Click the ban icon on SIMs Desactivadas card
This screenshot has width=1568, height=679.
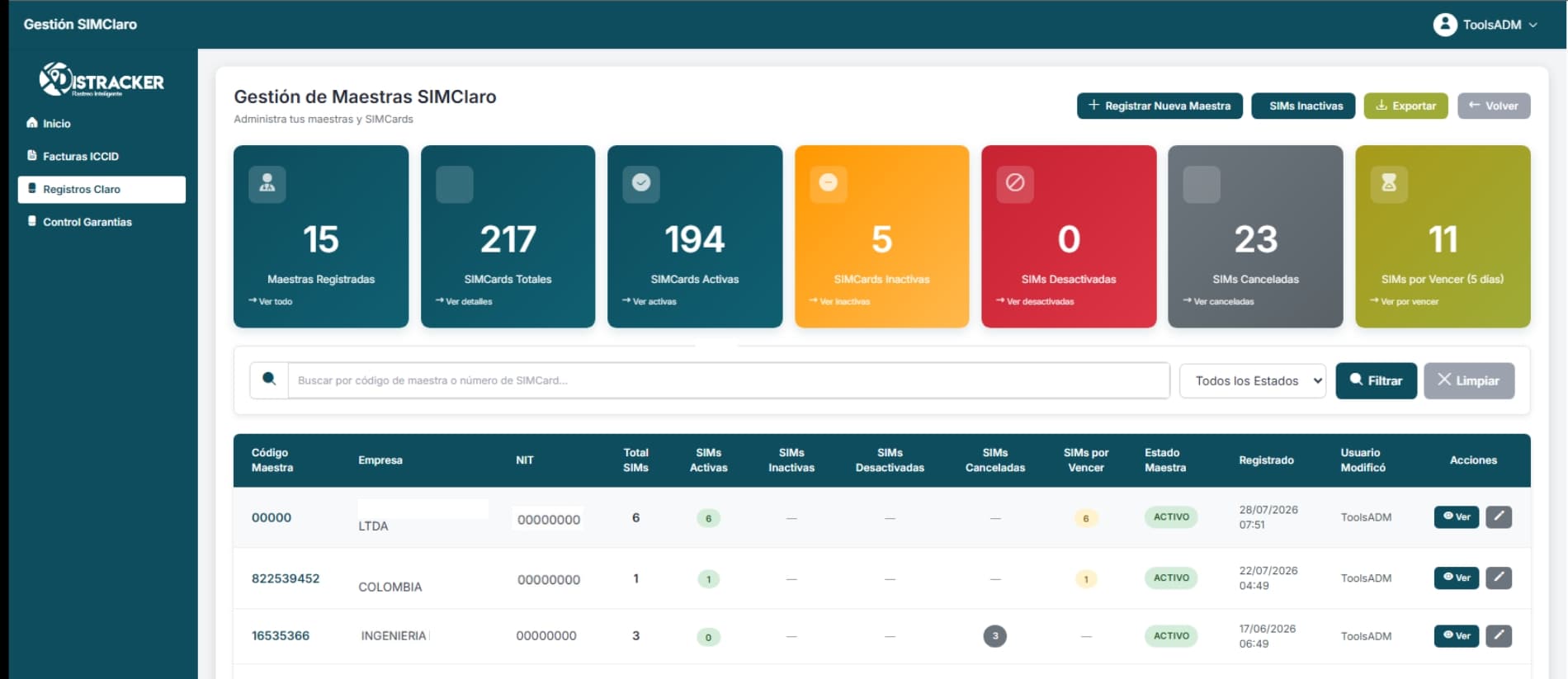pos(1015,183)
